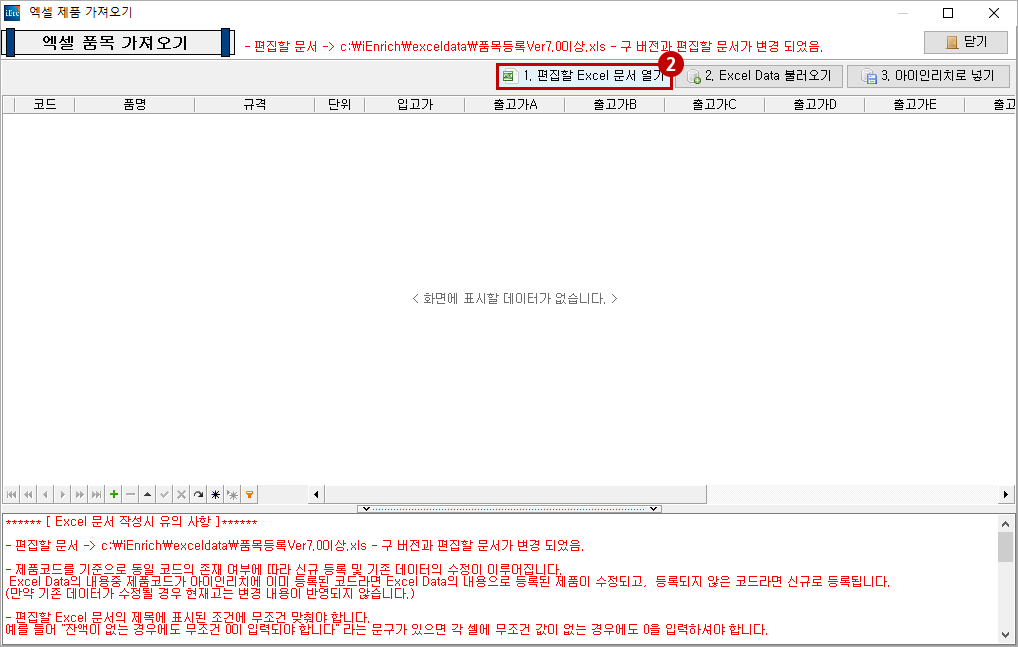Screen dimensions: 1018x647
Task: Maximize the 엑셀 제품 가져오기 window
Action: click(x=948, y=13)
